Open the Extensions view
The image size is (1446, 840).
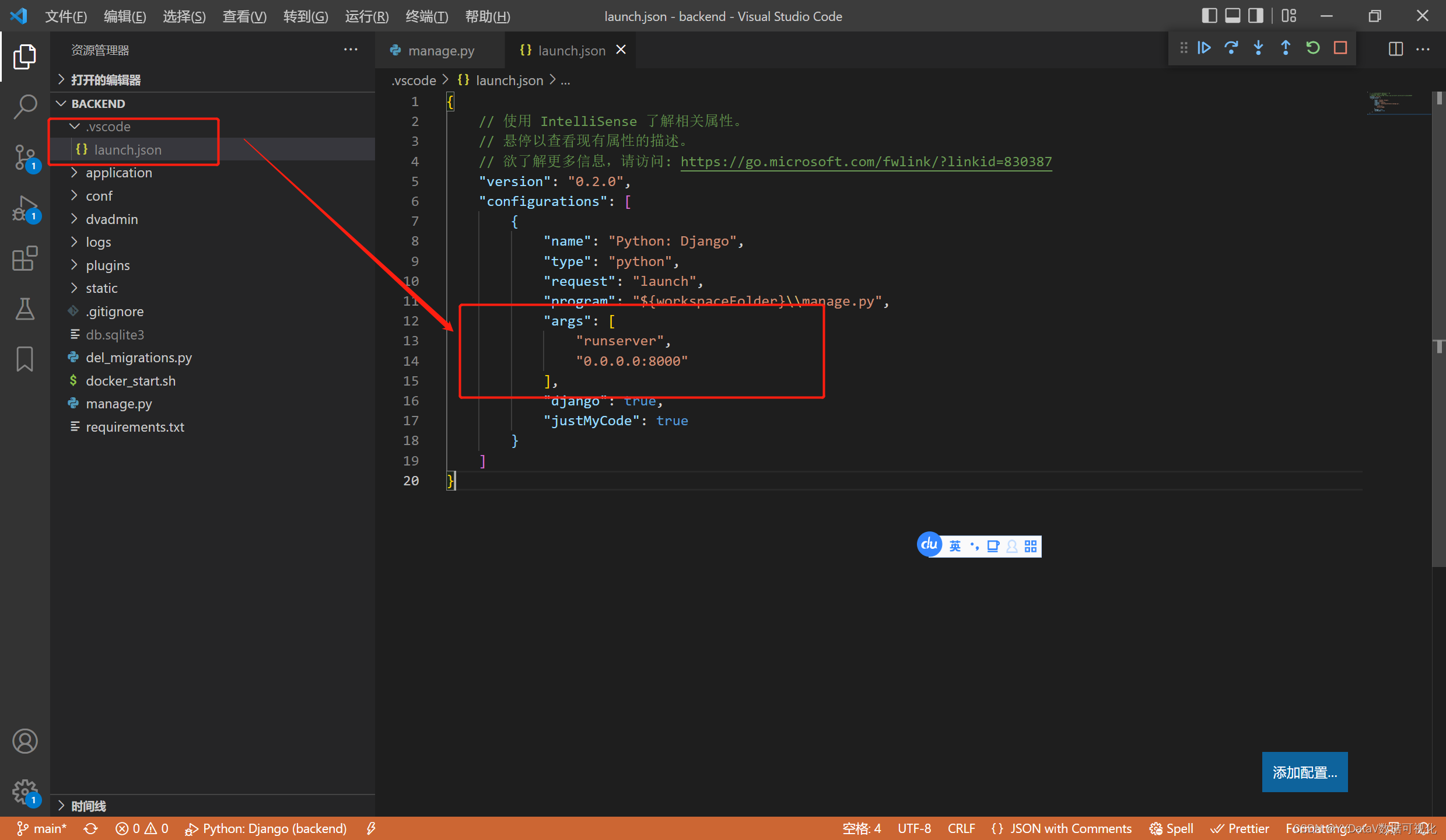24,258
